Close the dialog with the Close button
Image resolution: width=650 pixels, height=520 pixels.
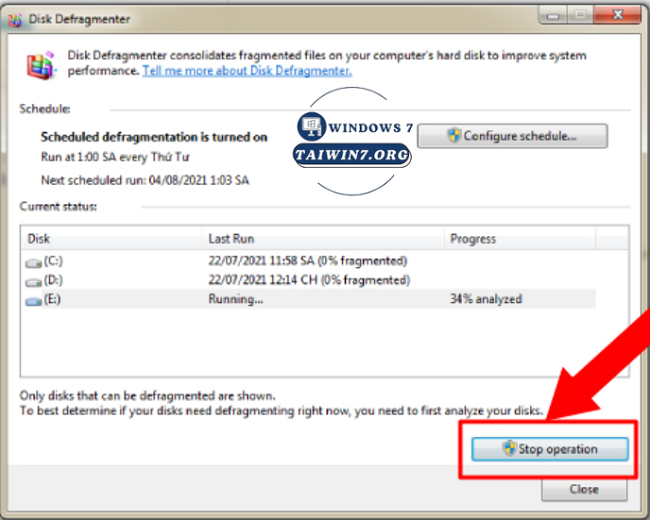(584, 490)
